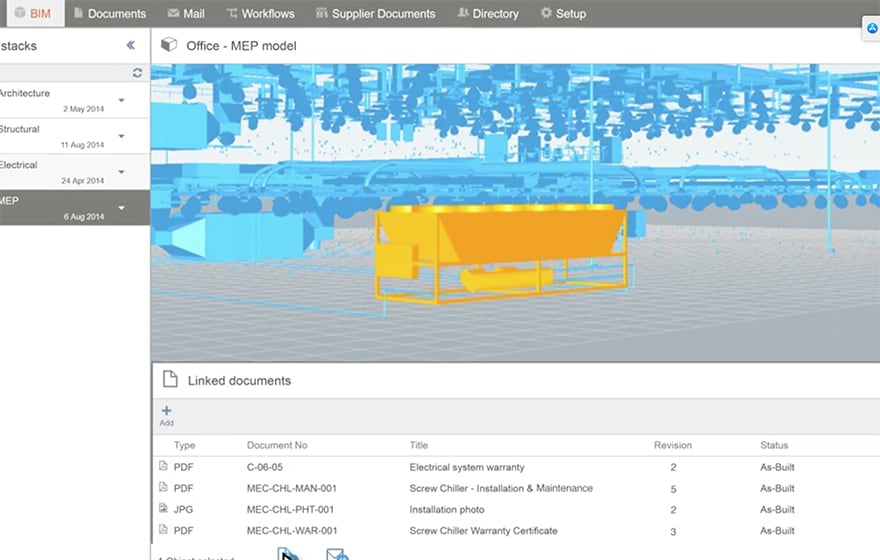The width and height of the screenshot is (880, 560).
Task: Click the PDF icon for document C-06-05
Action: click(x=163, y=466)
